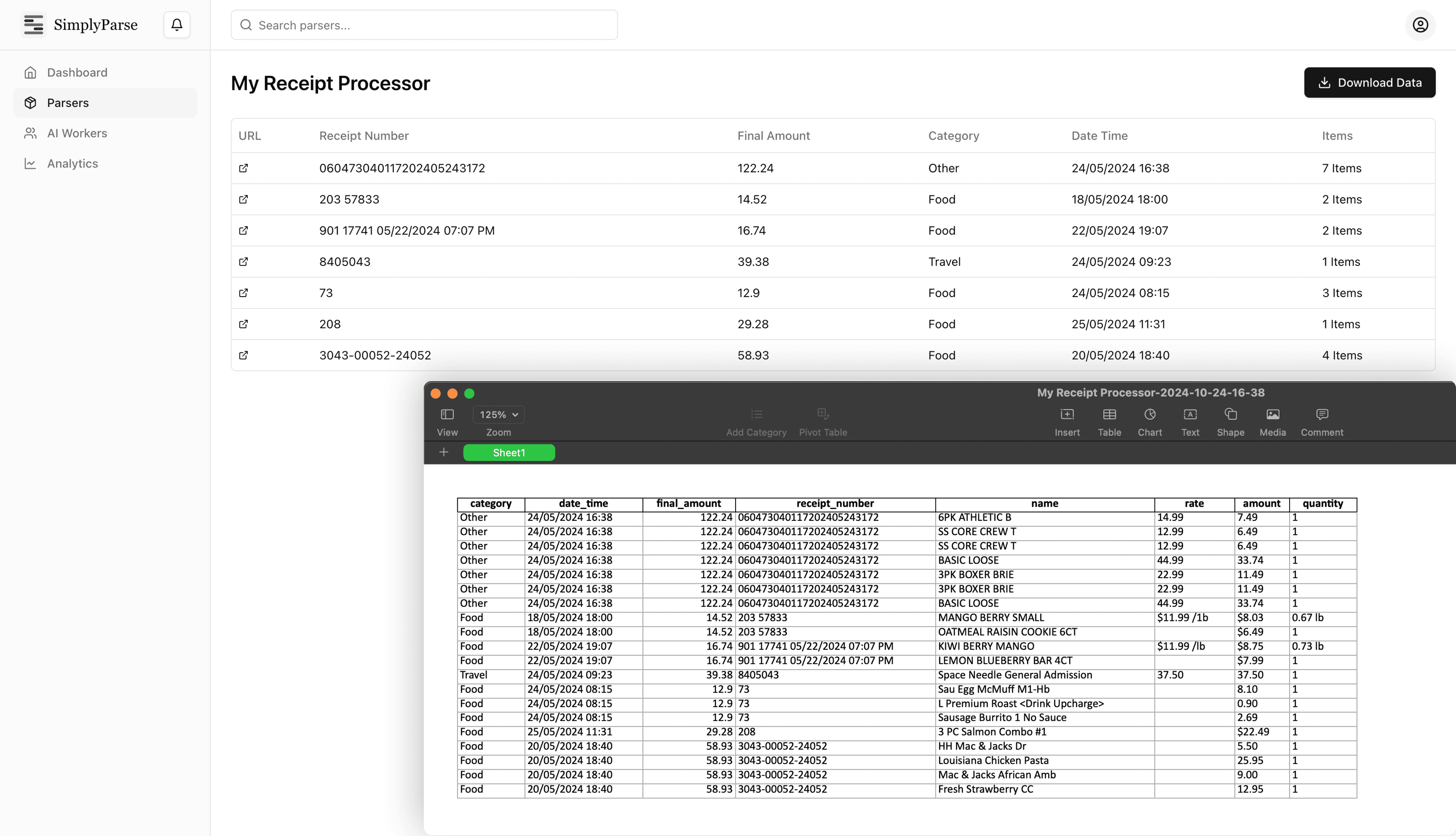Open external link for receipt 8405043
Screen dimensions: 1456x836
[243, 262]
